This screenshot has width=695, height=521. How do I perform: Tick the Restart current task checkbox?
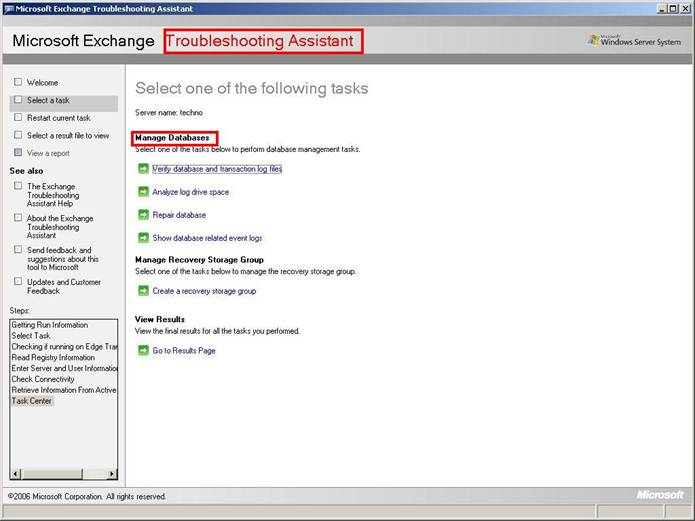tap(18, 118)
